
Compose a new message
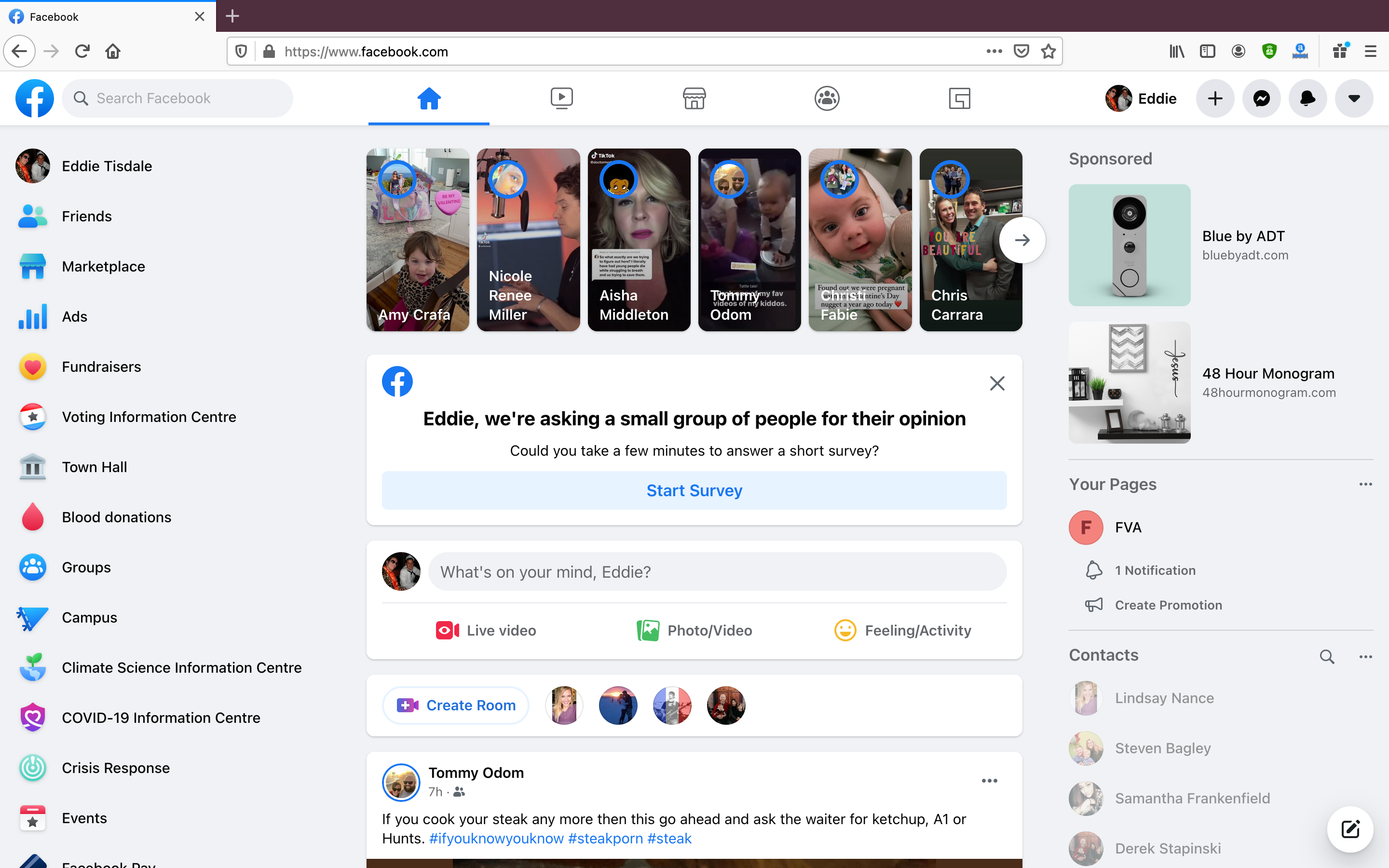(1350, 829)
